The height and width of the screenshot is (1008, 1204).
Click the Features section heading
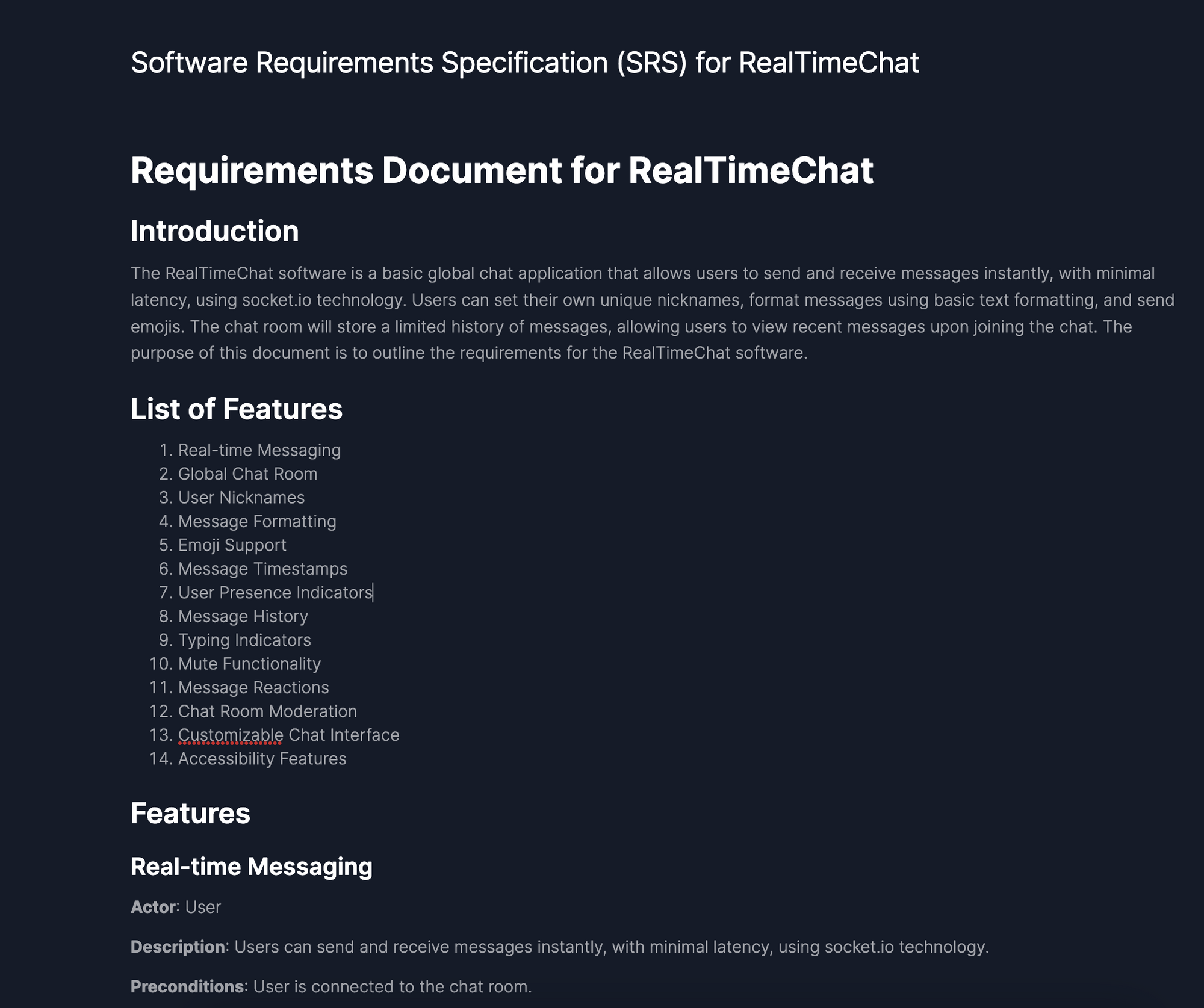191,814
